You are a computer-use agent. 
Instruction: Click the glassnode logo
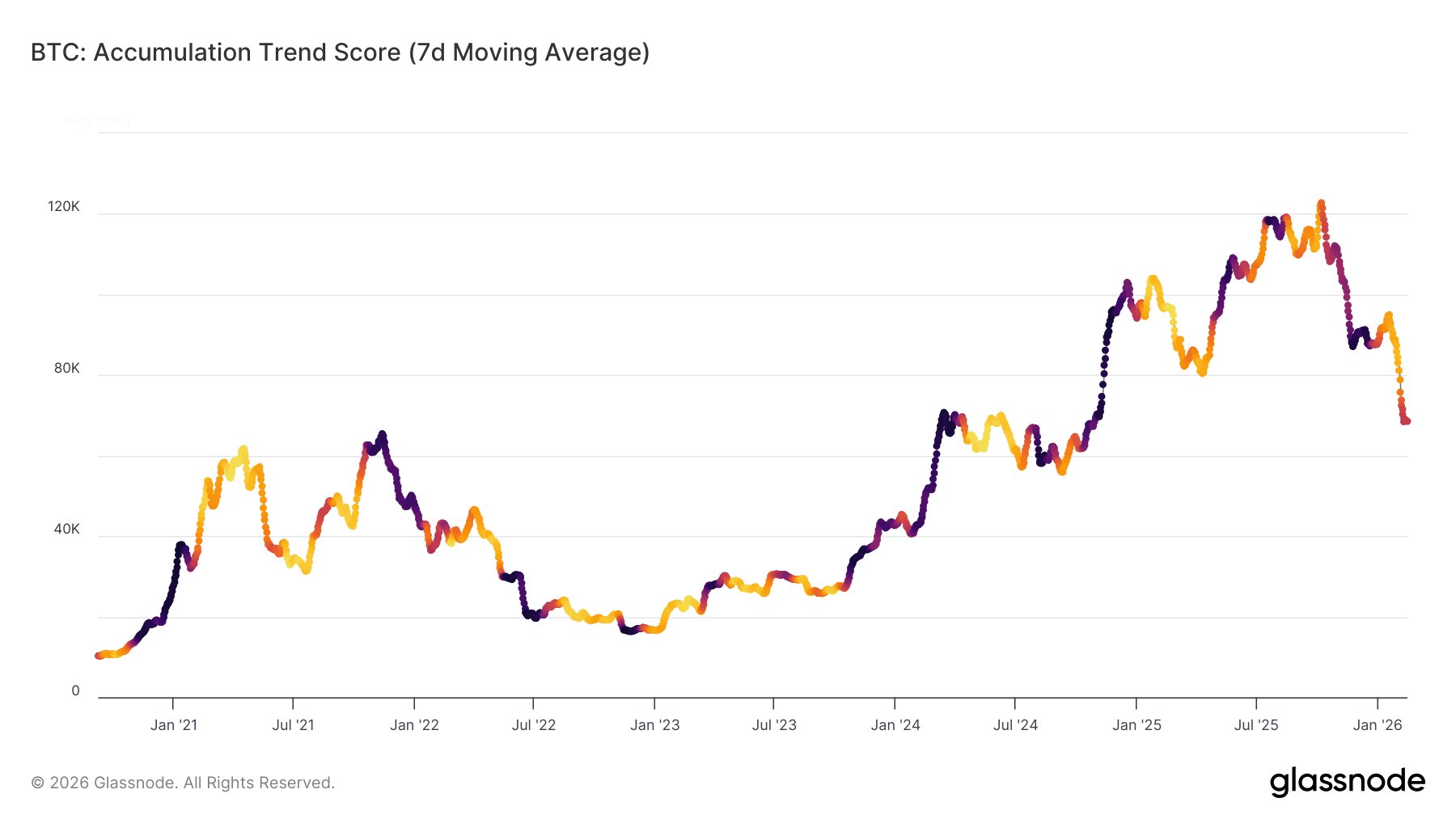coord(1347,782)
